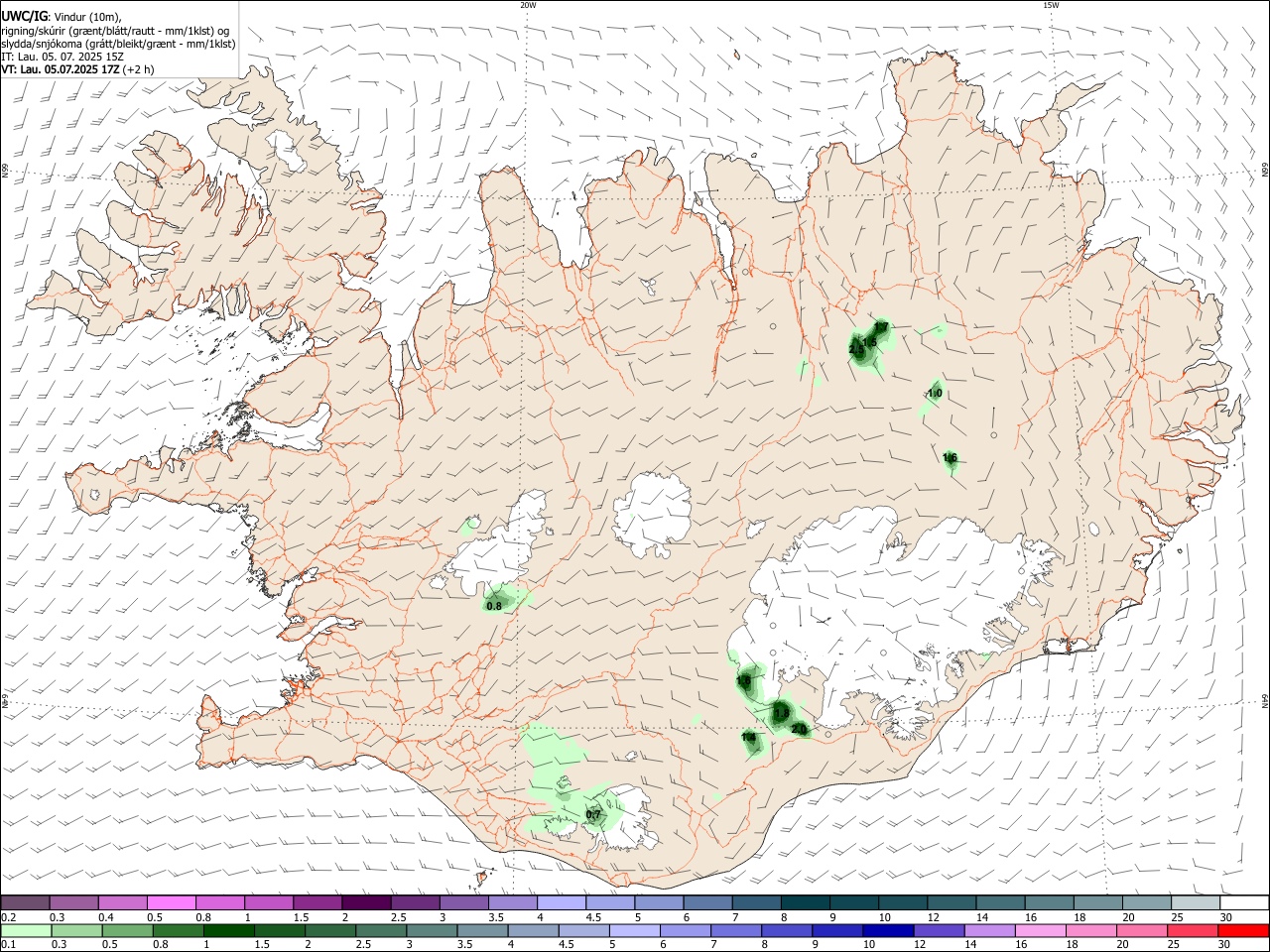
Task: Click the 'UWC/IG' title text
Action: pyautogui.click(x=24, y=16)
